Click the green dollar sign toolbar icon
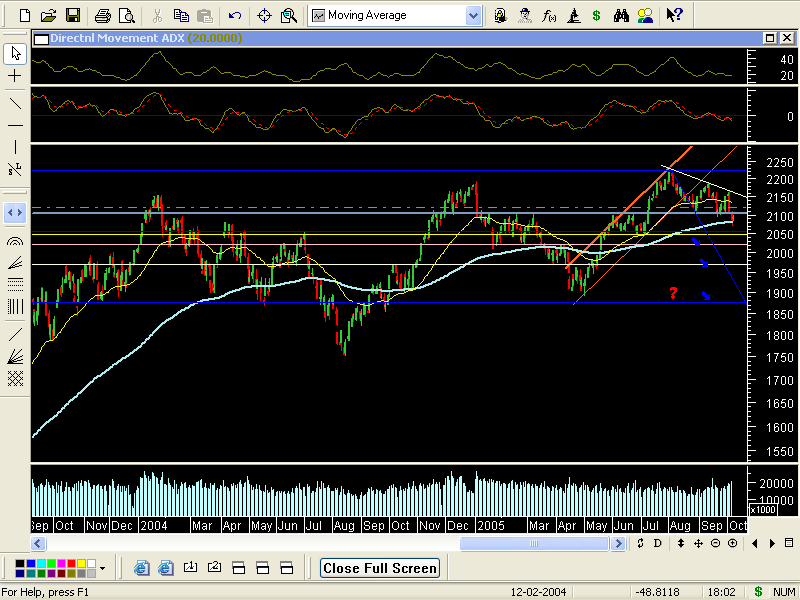 coord(596,15)
